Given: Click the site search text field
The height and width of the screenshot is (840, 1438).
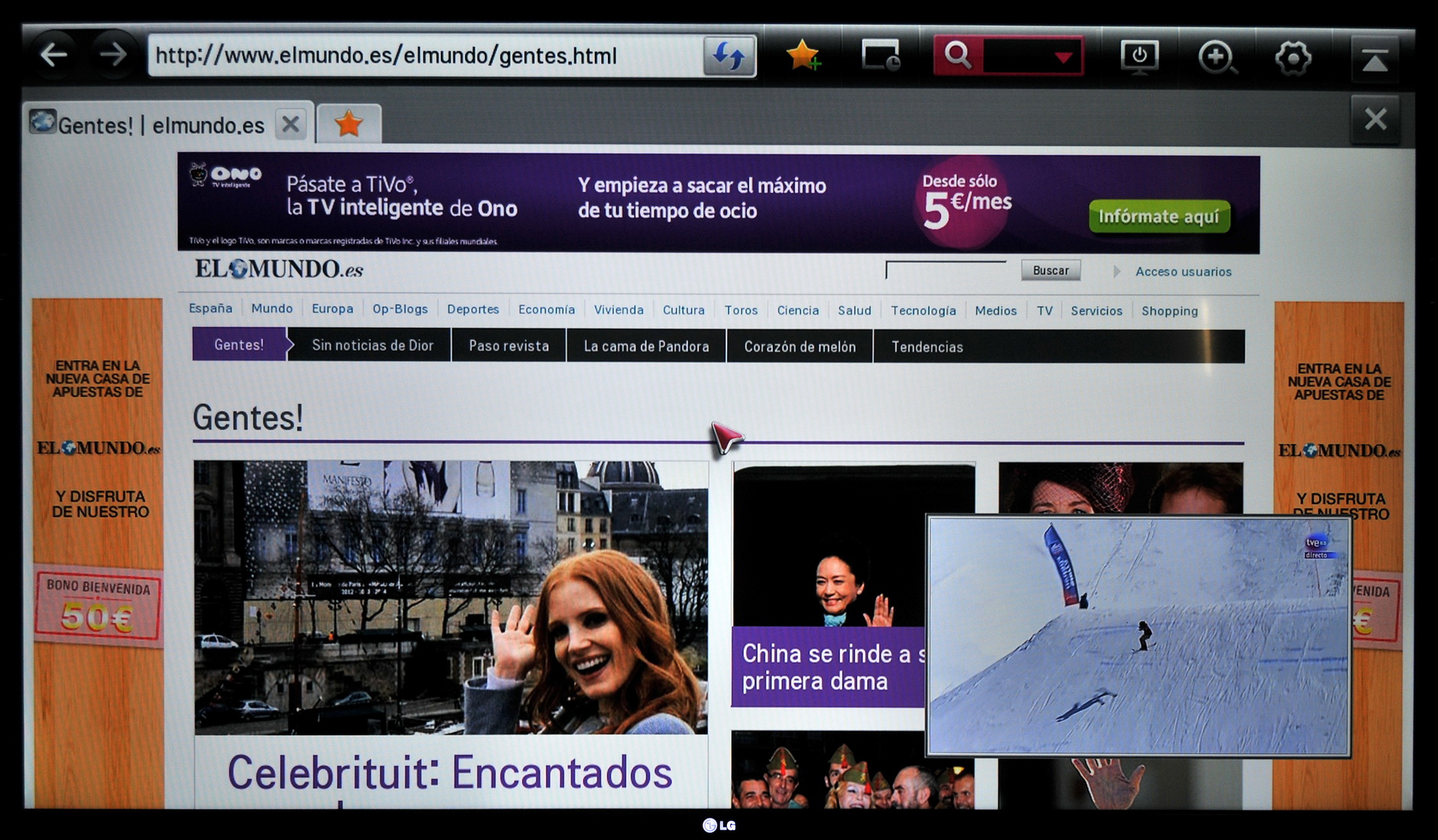Looking at the screenshot, I should (x=945, y=270).
